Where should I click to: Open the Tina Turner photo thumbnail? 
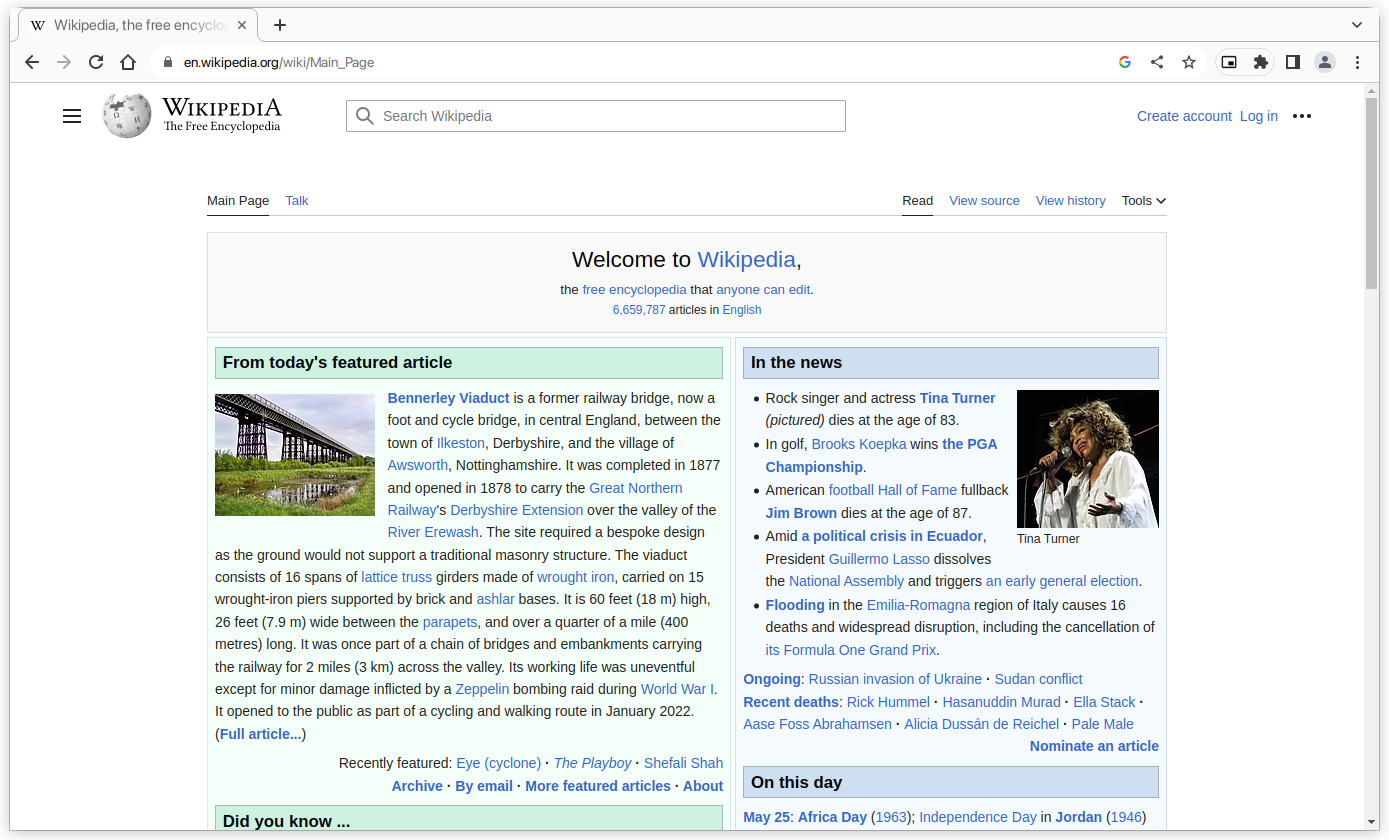1088,459
